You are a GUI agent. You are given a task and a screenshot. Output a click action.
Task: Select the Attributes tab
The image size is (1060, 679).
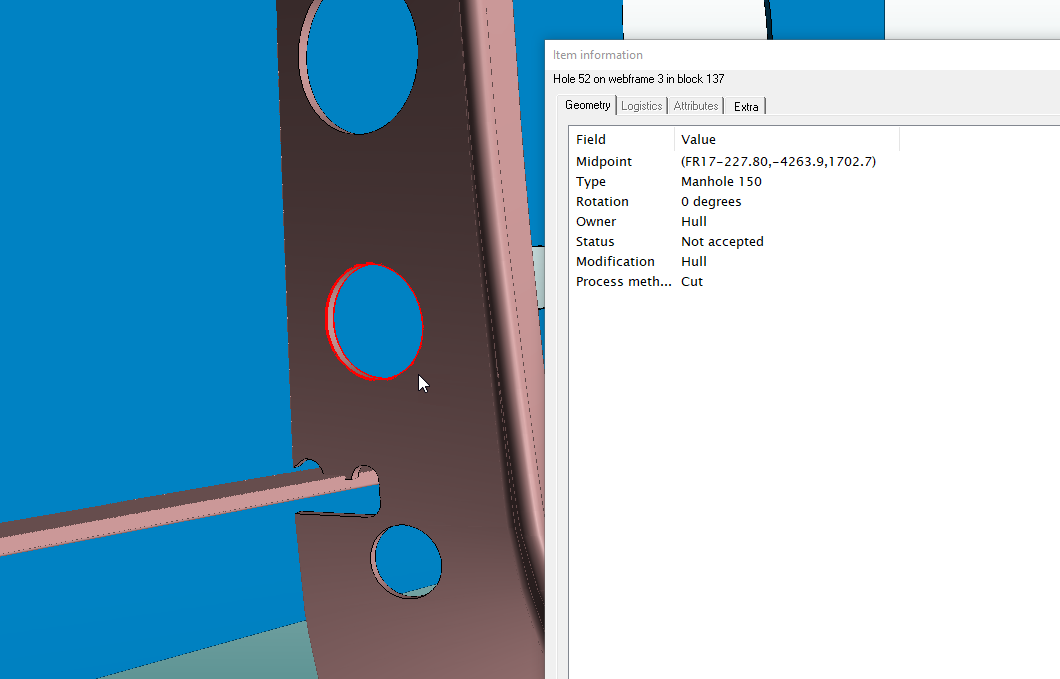click(x=696, y=106)
